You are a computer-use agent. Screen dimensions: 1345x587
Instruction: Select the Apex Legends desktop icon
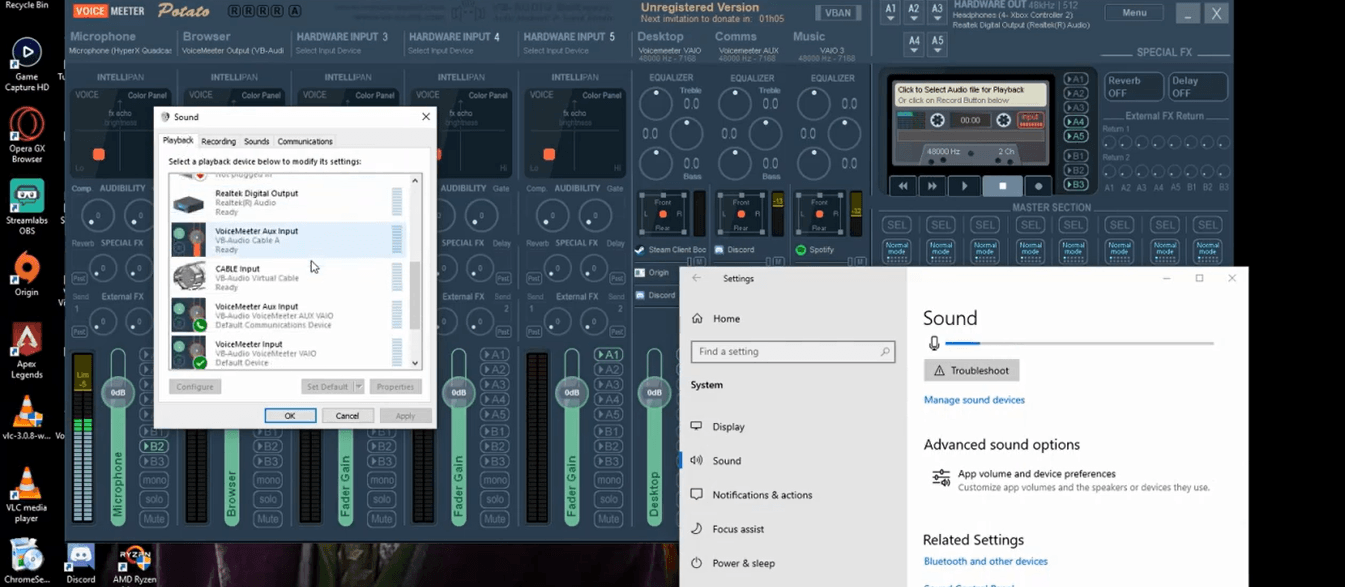point(27,339)
